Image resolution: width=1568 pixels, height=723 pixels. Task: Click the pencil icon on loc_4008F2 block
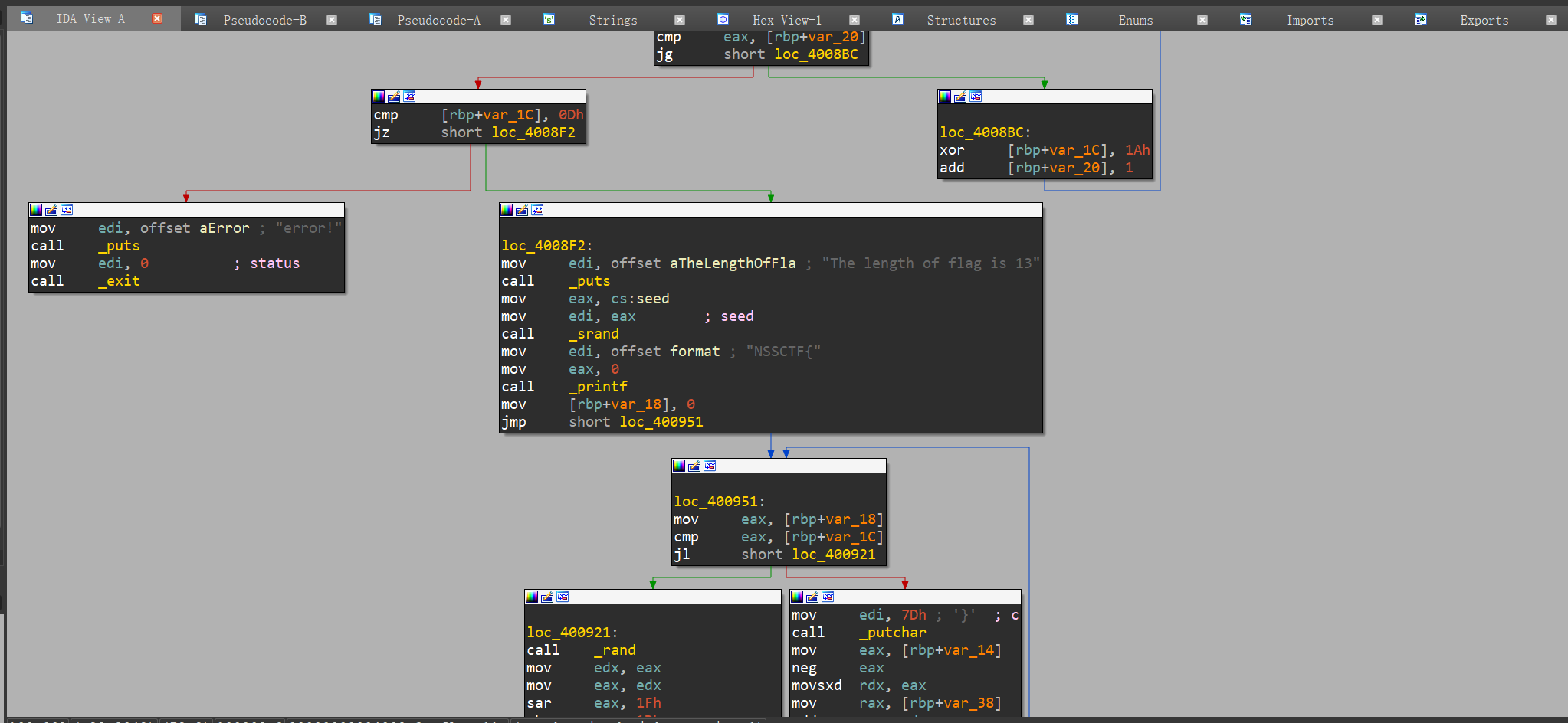[x=522, y=210]
